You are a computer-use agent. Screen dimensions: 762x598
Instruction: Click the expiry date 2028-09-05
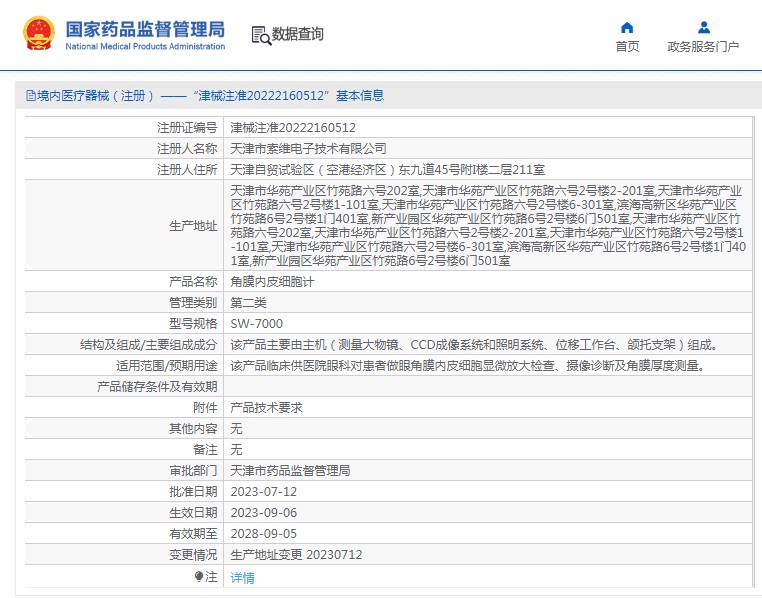(264, 533)
